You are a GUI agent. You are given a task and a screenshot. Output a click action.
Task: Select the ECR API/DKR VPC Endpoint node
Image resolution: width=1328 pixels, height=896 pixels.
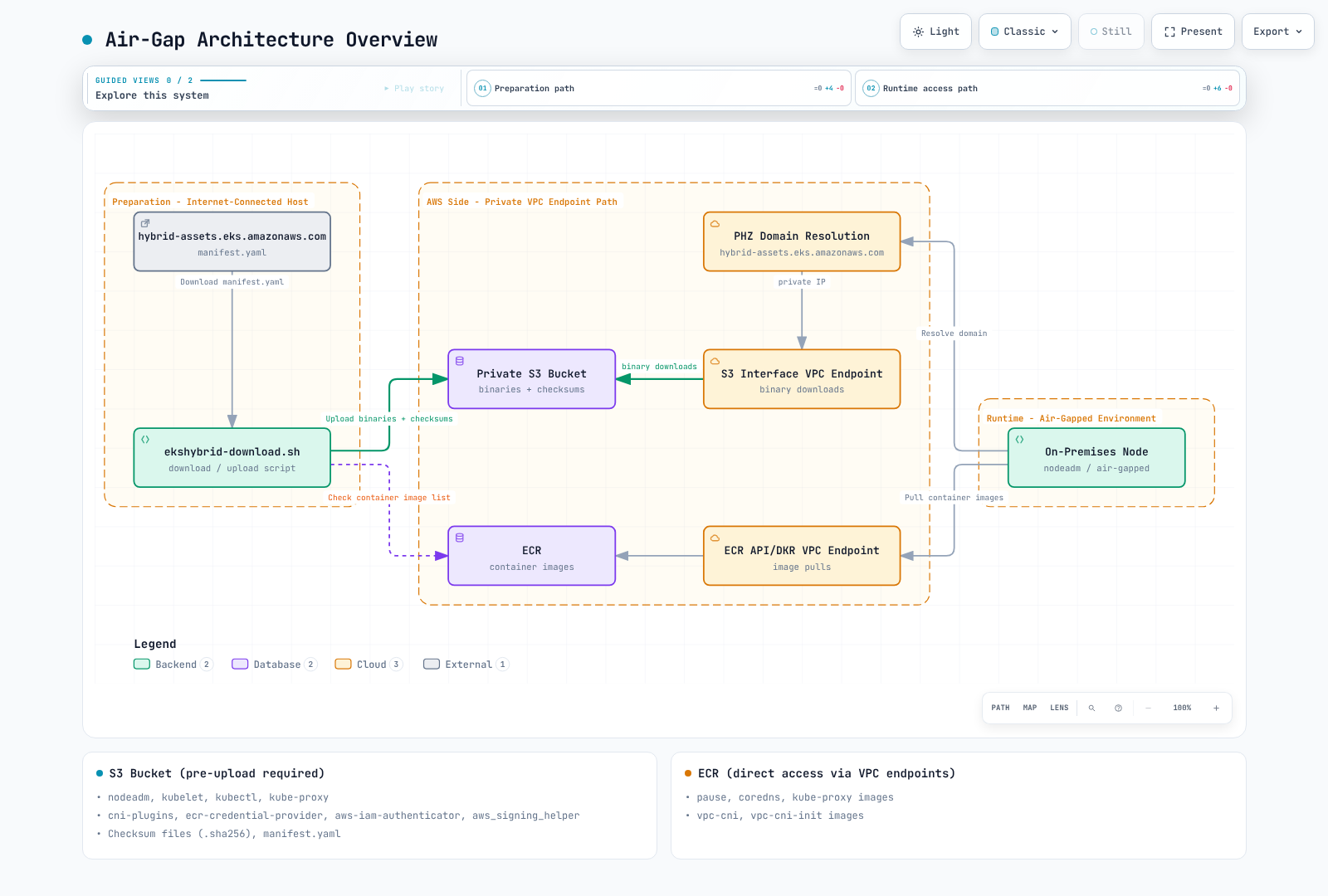[802, 556]
